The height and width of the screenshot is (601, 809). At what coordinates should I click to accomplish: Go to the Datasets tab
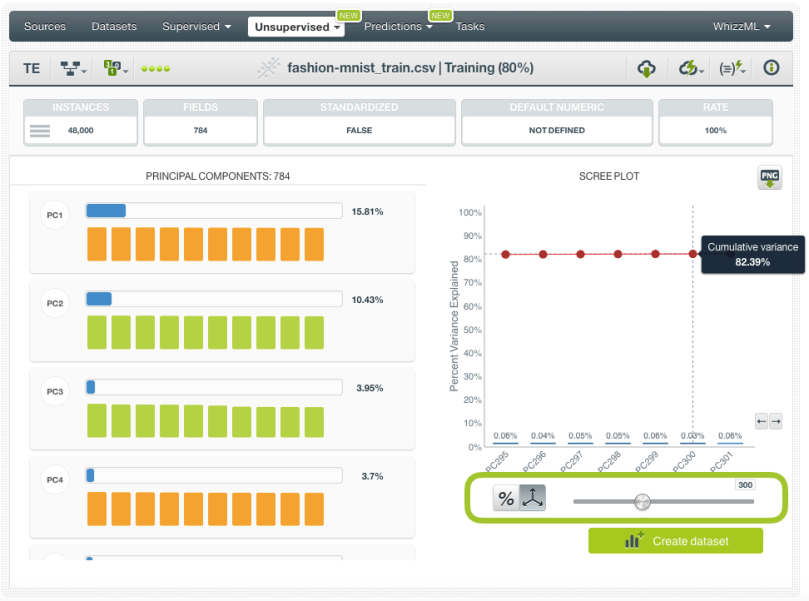[x=114, y=26]
